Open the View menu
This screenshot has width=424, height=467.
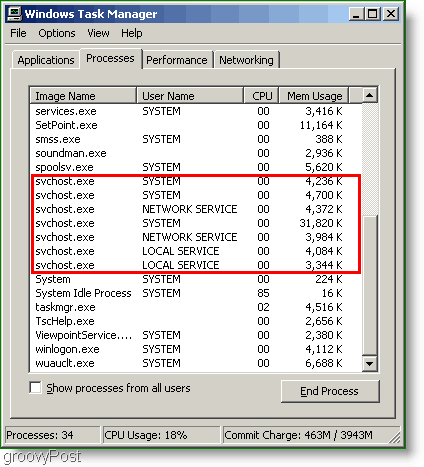click(98, 33)
